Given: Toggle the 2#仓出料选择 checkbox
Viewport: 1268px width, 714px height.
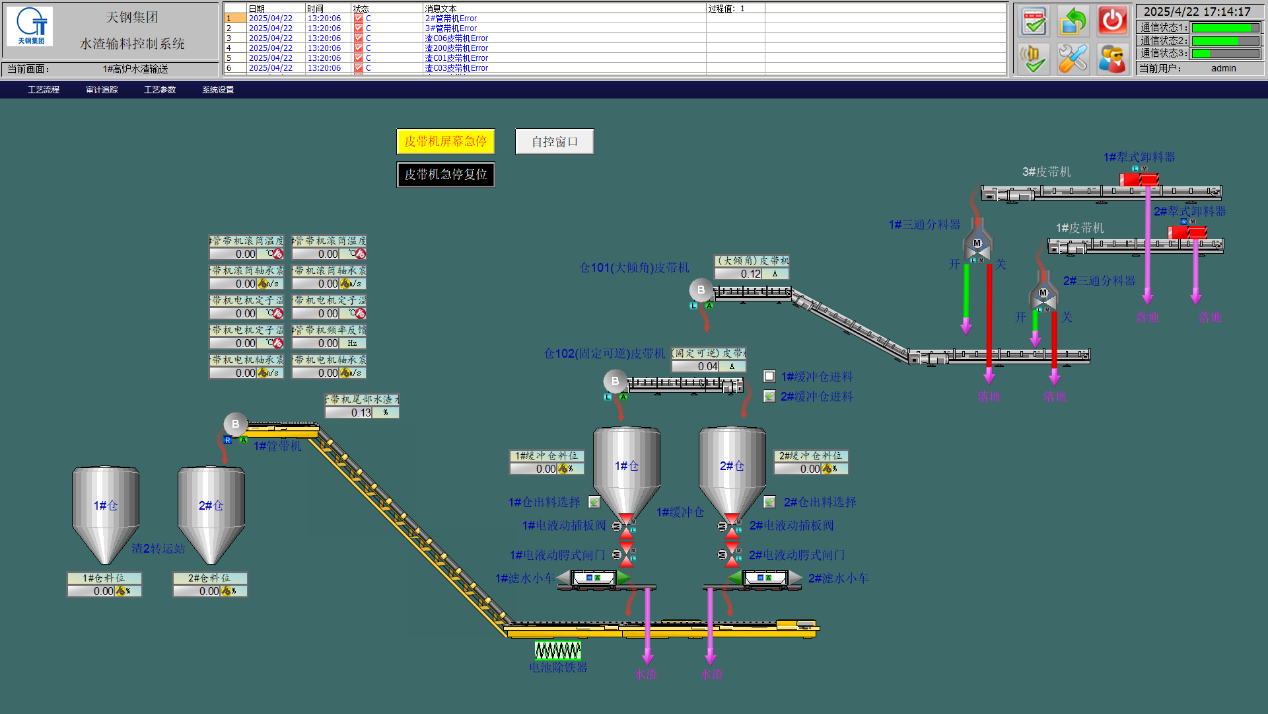Looking at the screenshot, I should click(x=770, y=502).
